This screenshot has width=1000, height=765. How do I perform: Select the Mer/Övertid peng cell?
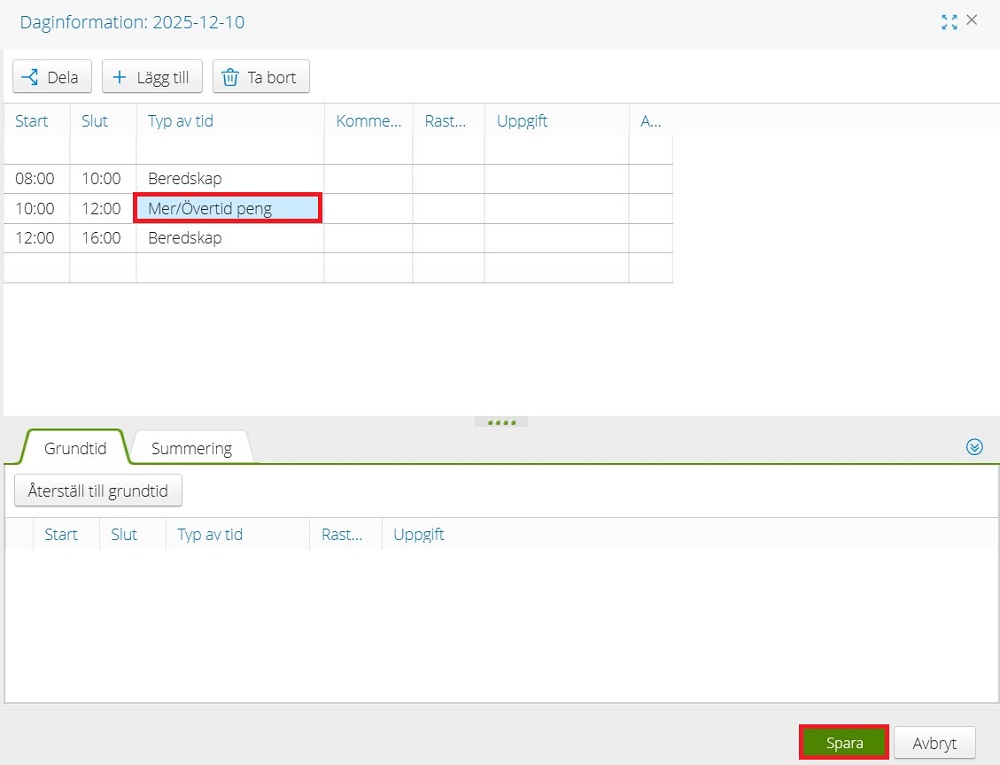(228, 208)
